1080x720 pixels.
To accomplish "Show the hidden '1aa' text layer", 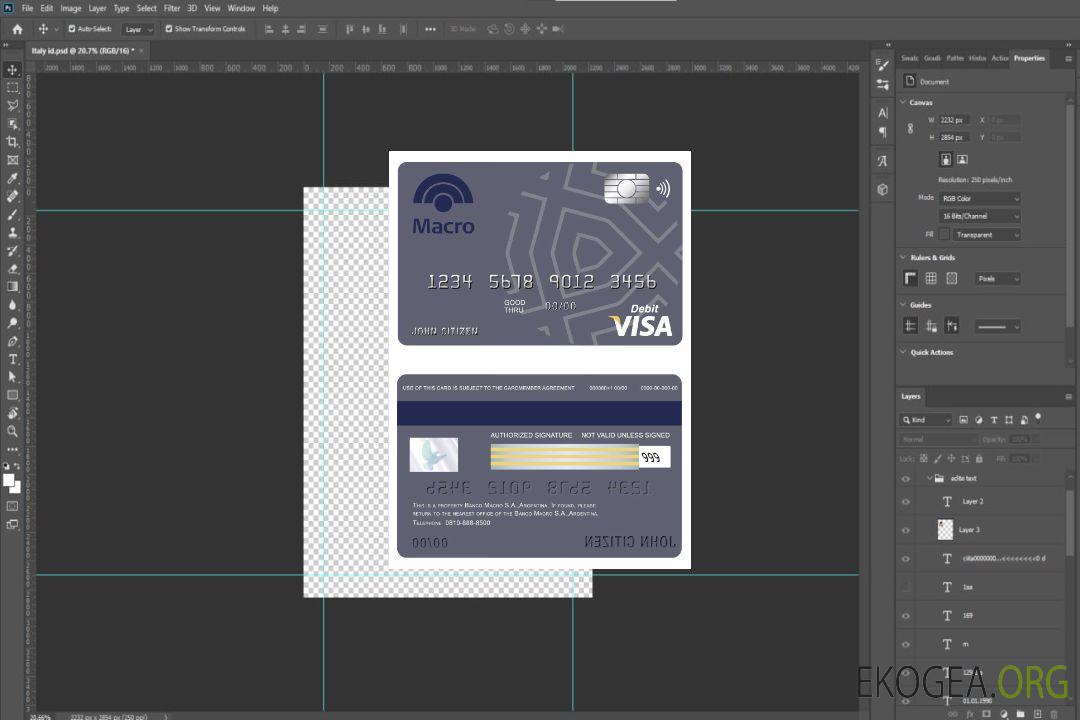I will (x=906, y=587).
